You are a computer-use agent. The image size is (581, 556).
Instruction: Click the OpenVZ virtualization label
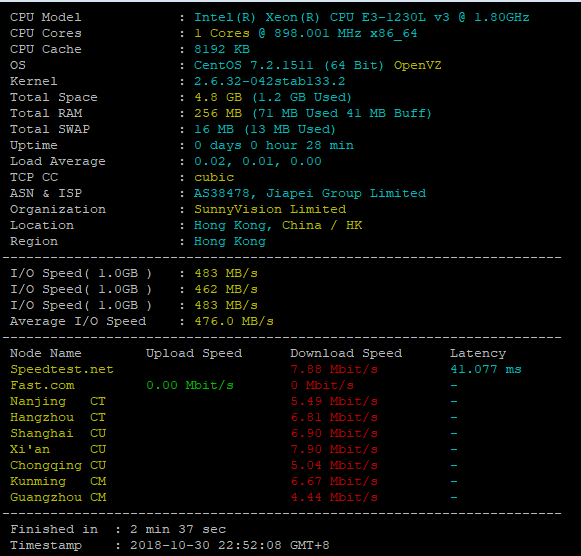tap(417, 65)
